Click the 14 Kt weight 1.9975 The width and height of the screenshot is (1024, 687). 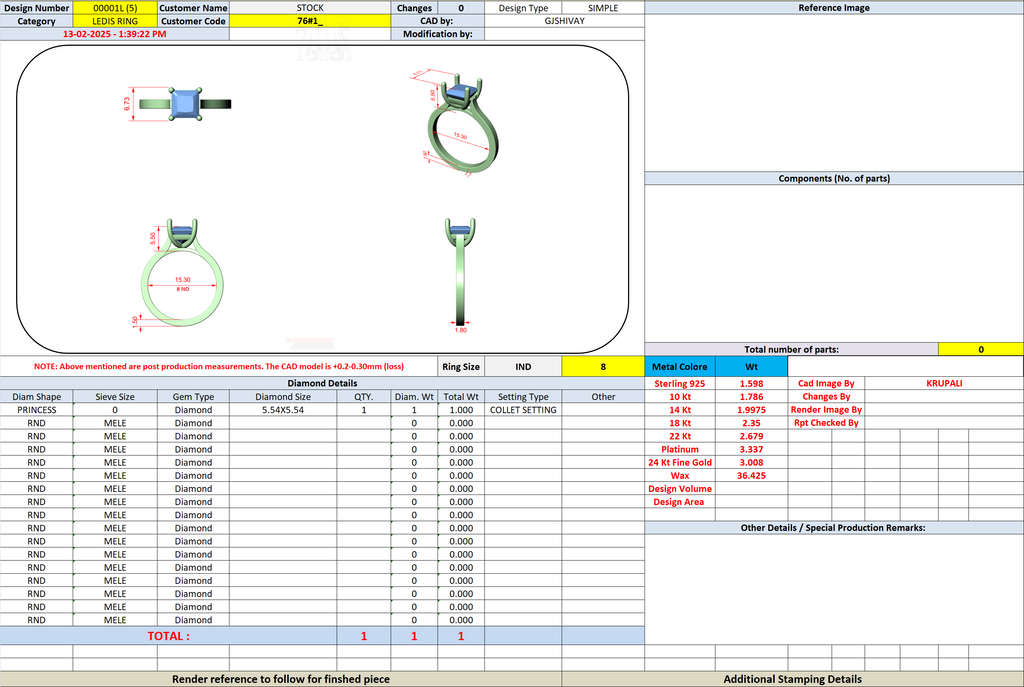[x=752, y=409]
